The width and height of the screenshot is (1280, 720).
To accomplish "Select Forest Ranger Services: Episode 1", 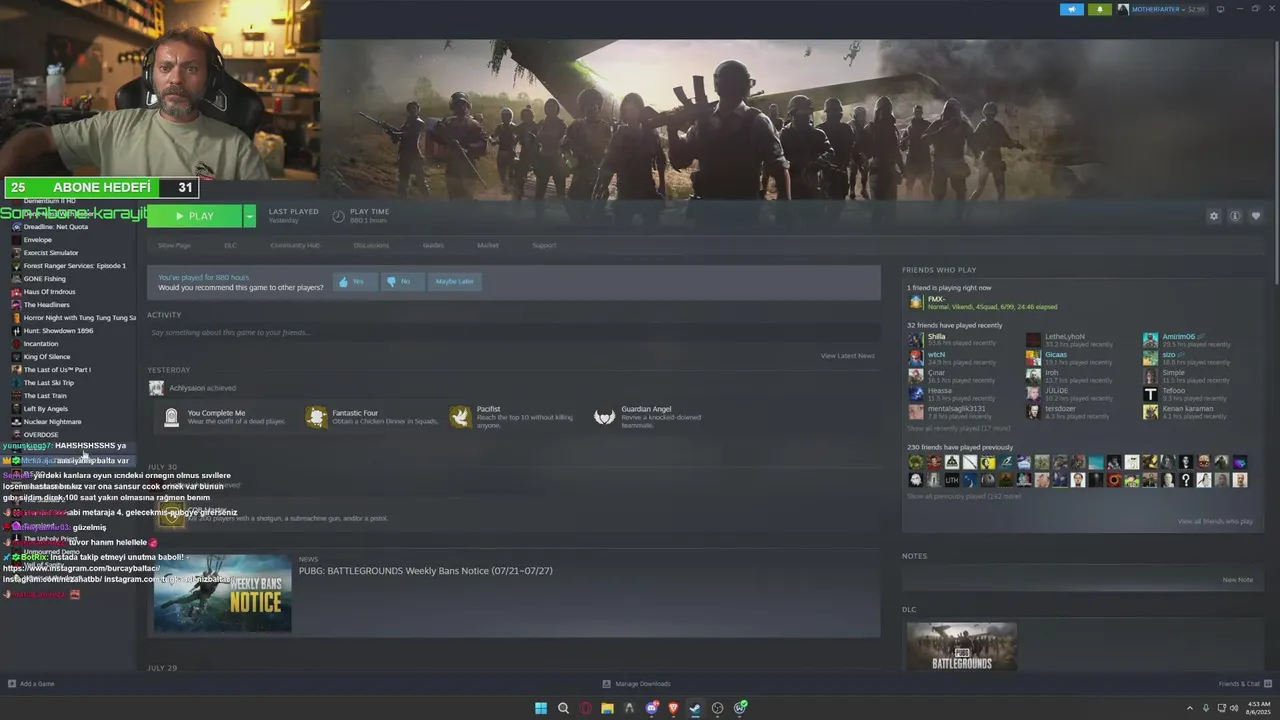I will (75, 266).
